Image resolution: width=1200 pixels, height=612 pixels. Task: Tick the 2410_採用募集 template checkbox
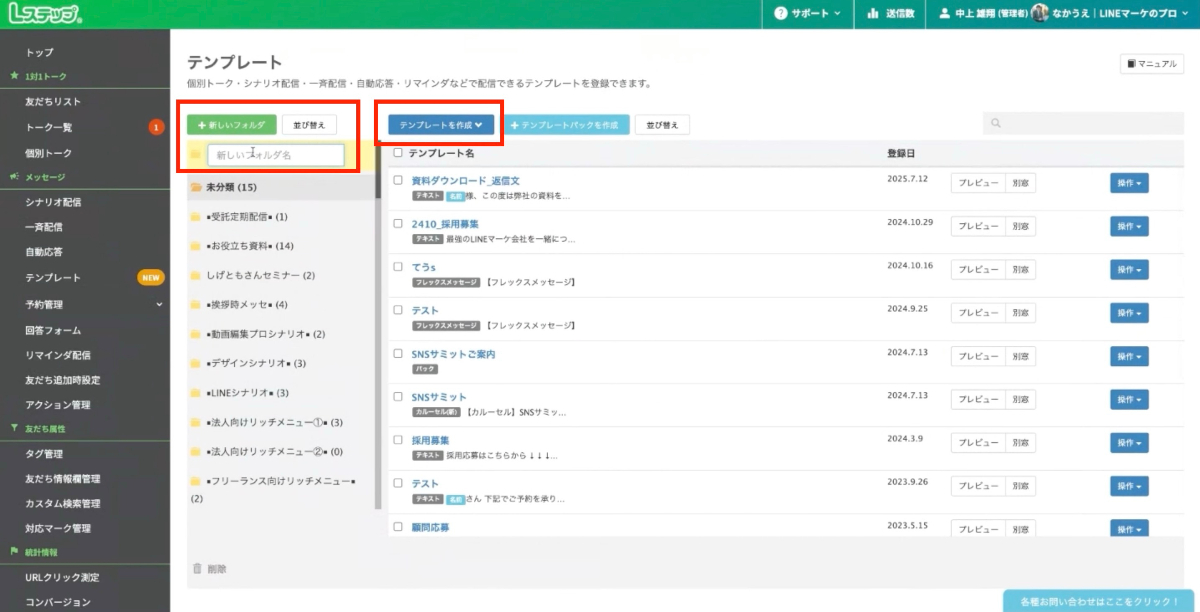(398, 224)
